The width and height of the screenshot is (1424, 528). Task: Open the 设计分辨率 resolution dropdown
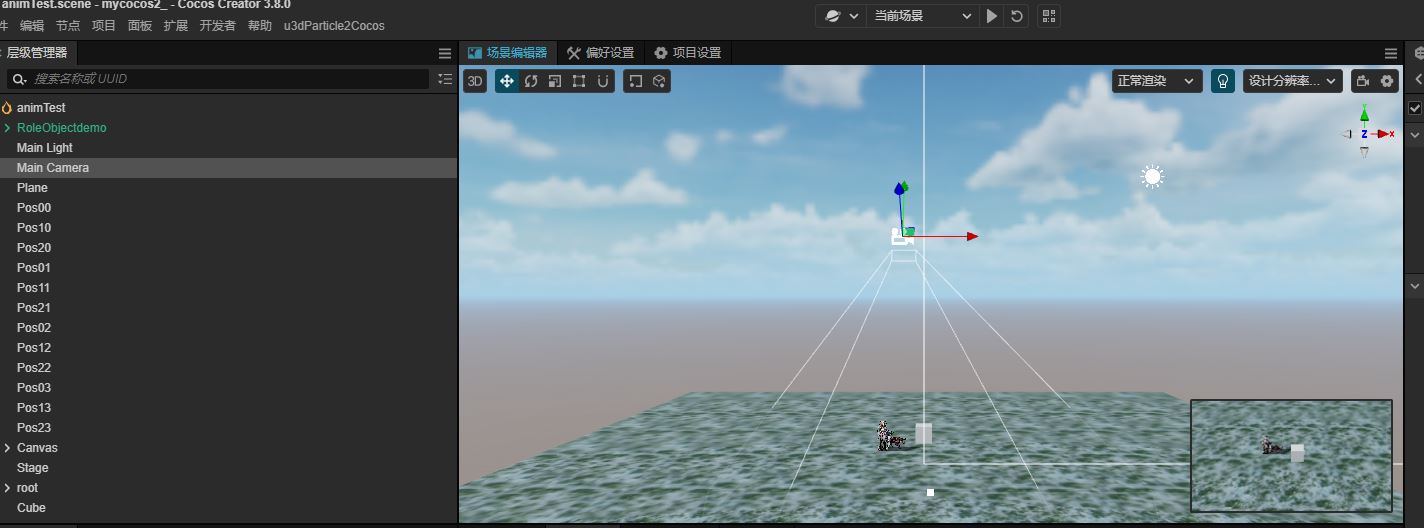pos(1292,81)
